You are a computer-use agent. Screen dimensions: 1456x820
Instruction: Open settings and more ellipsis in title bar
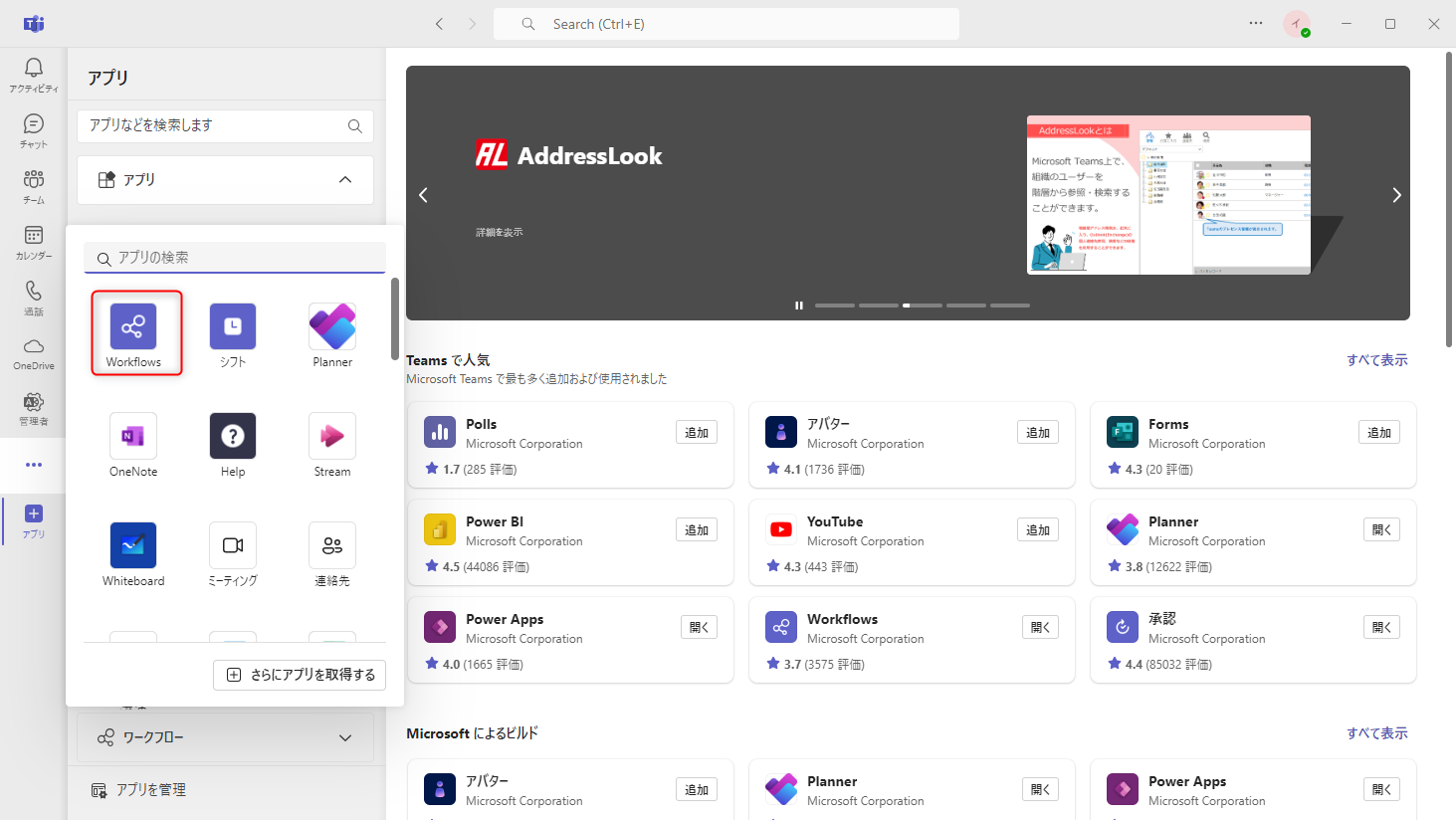(x=1256, y=24)
